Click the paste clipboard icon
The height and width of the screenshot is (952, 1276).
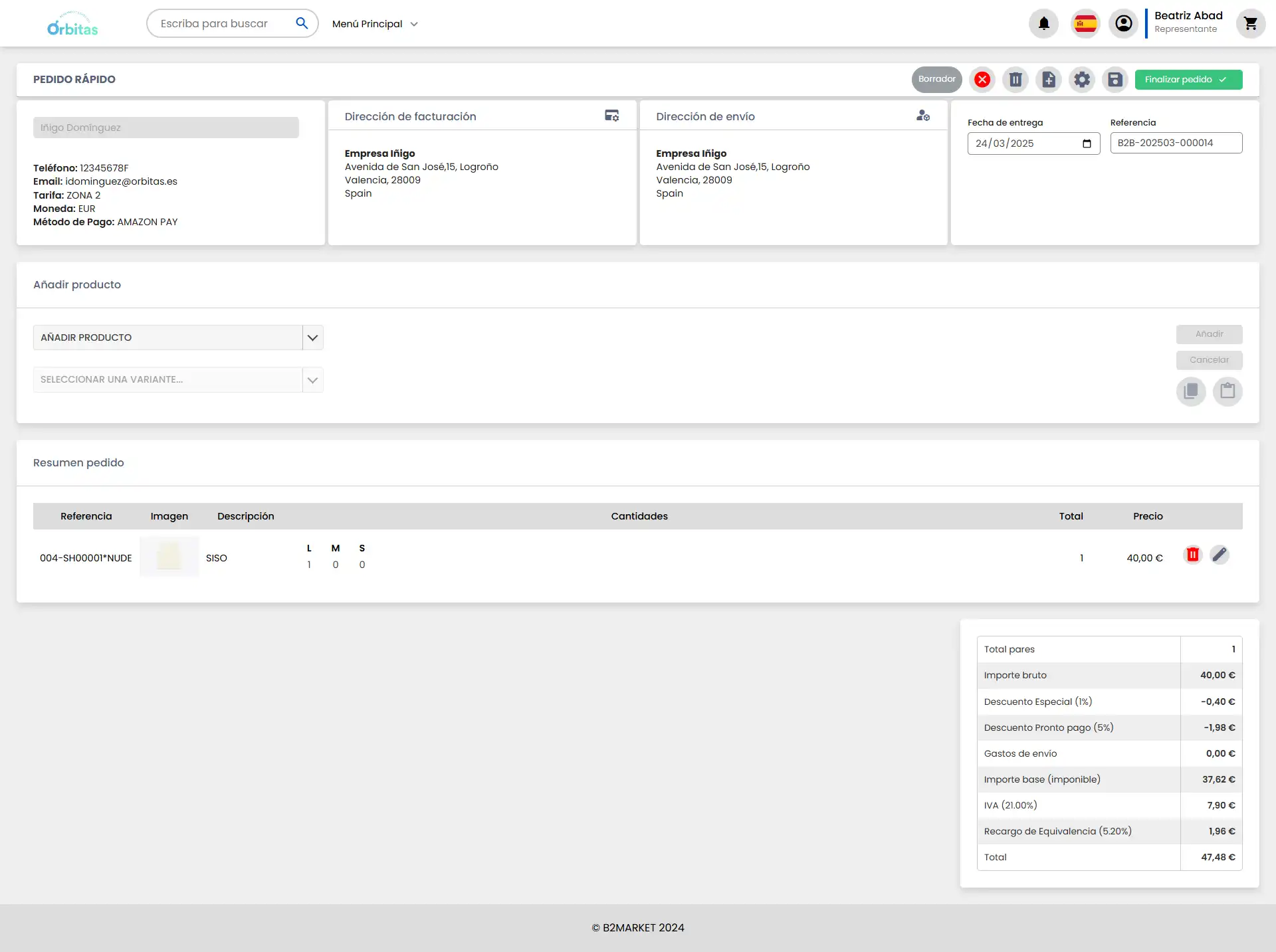click(1227, 391)
